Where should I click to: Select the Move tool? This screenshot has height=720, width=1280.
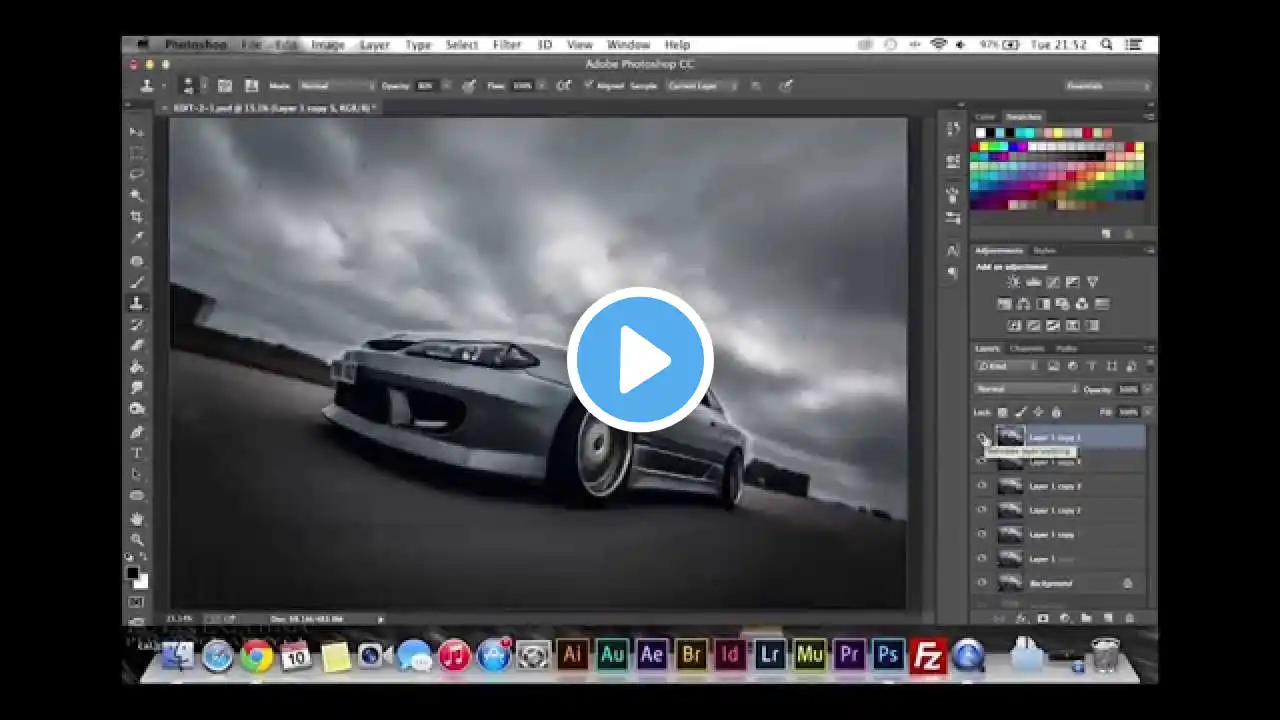click(137, 132)
